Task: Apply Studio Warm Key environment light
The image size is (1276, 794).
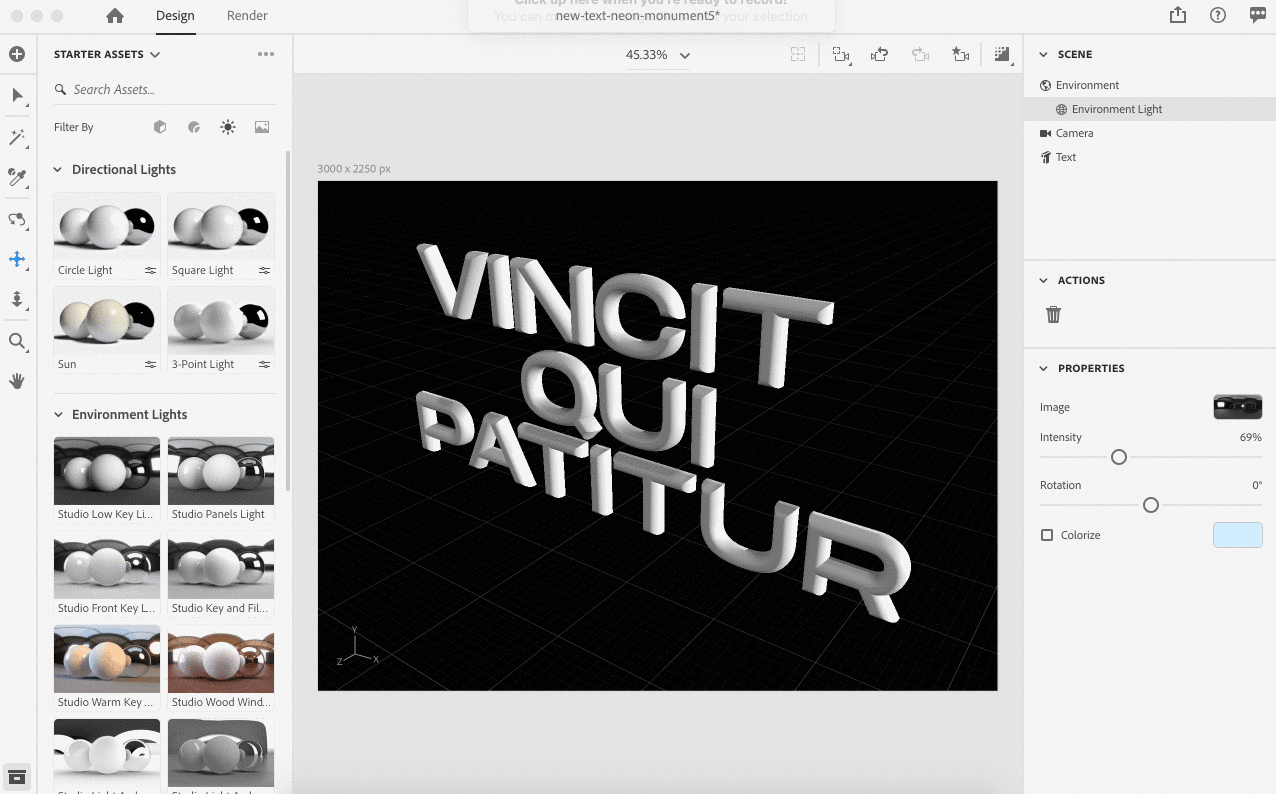Action: tap(107, 668)
